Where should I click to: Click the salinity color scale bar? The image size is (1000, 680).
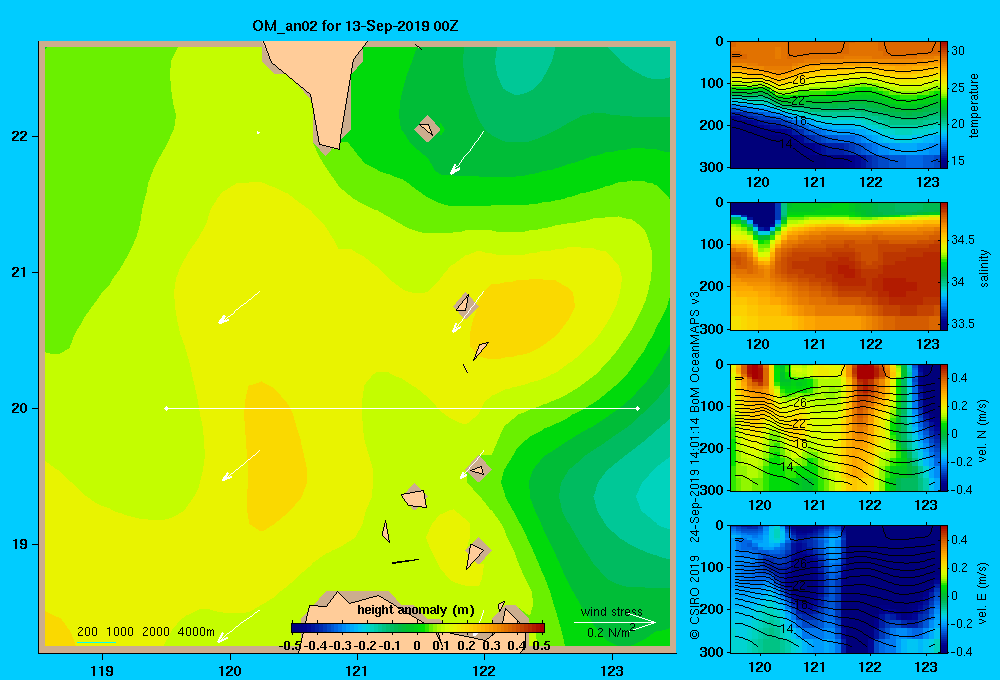coord(944,266)
